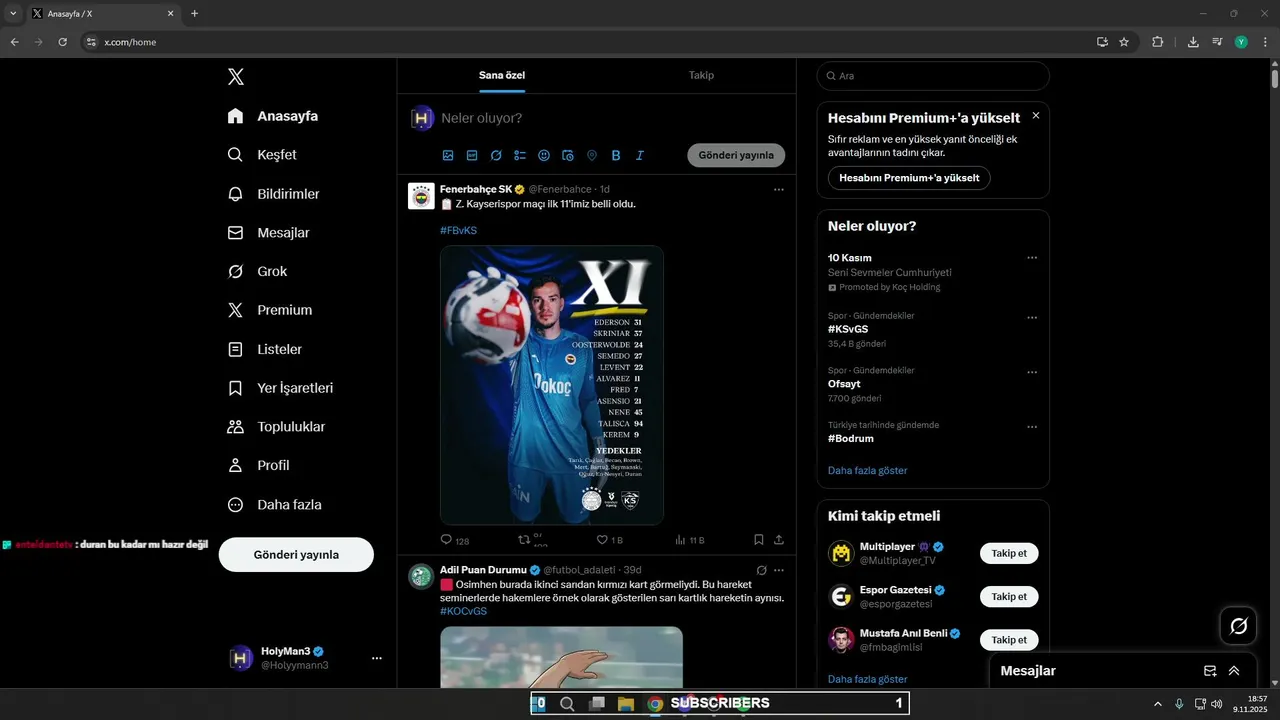Bookmark this page with star icon

[1124, 42]
